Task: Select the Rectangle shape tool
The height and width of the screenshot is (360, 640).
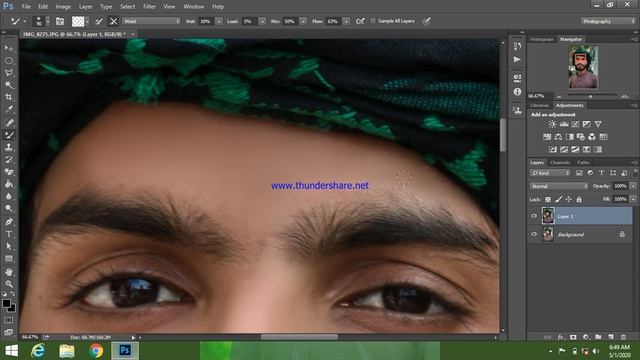Action: [9, 258]
